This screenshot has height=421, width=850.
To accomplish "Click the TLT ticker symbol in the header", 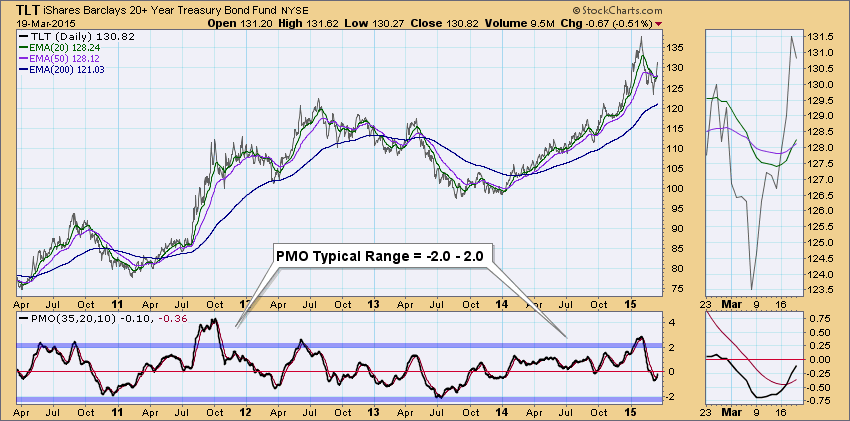I will click(x=27, y=9).
